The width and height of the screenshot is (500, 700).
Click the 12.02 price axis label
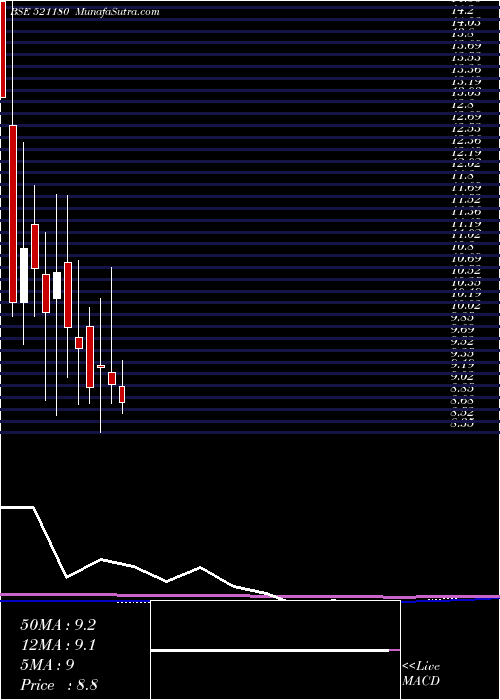pos(466,164)
